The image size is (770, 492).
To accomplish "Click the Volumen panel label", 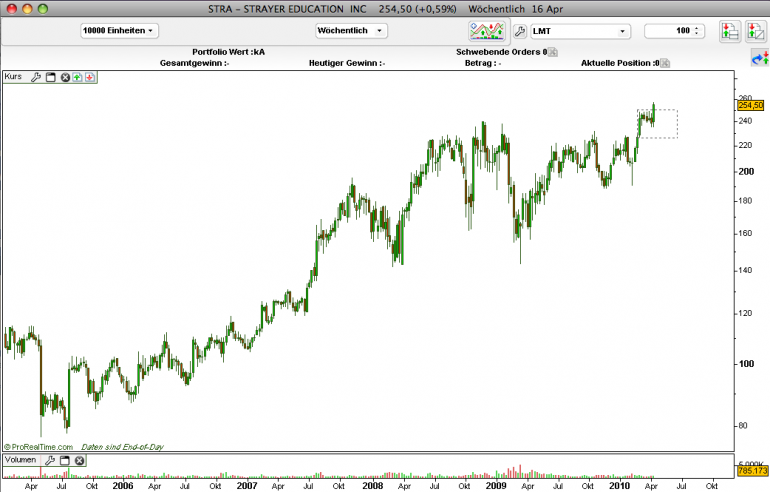I will tap(20, 460).
